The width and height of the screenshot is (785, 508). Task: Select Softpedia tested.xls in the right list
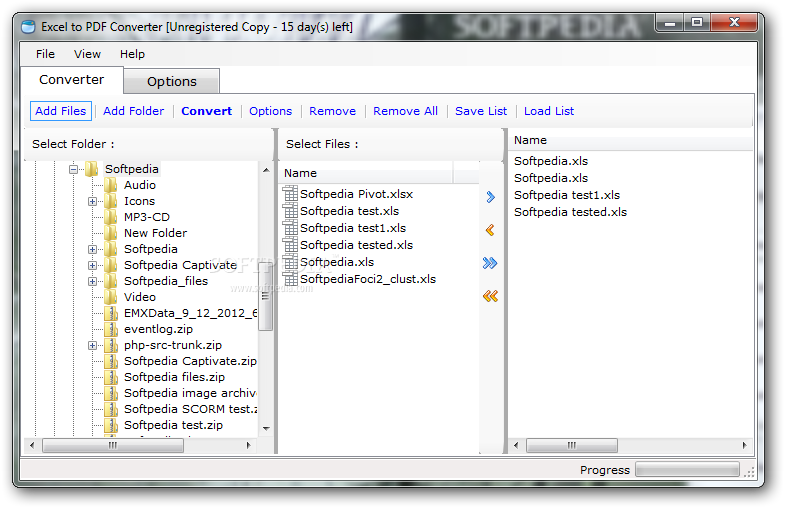pyautogui.click(x=570, y=212)
